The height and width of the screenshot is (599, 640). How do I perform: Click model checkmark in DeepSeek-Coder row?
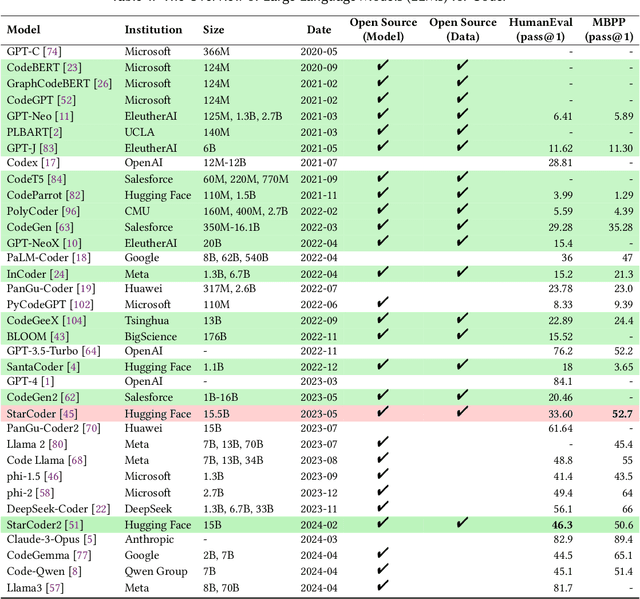point(382,507)
